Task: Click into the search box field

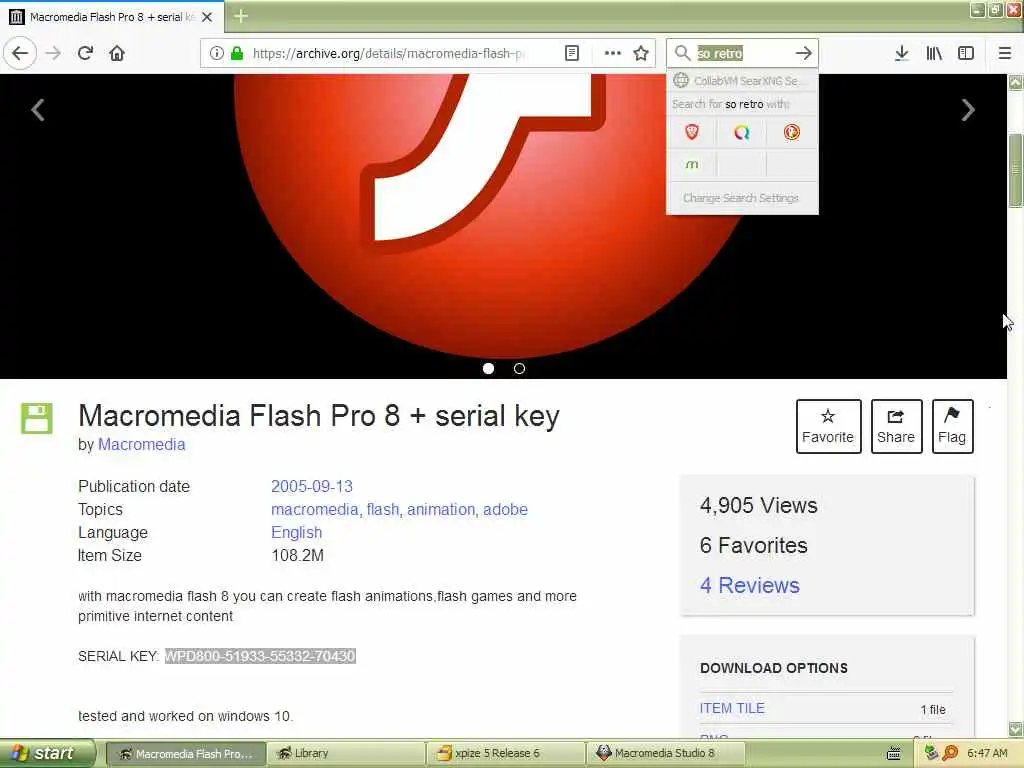Action: (743, 53)
